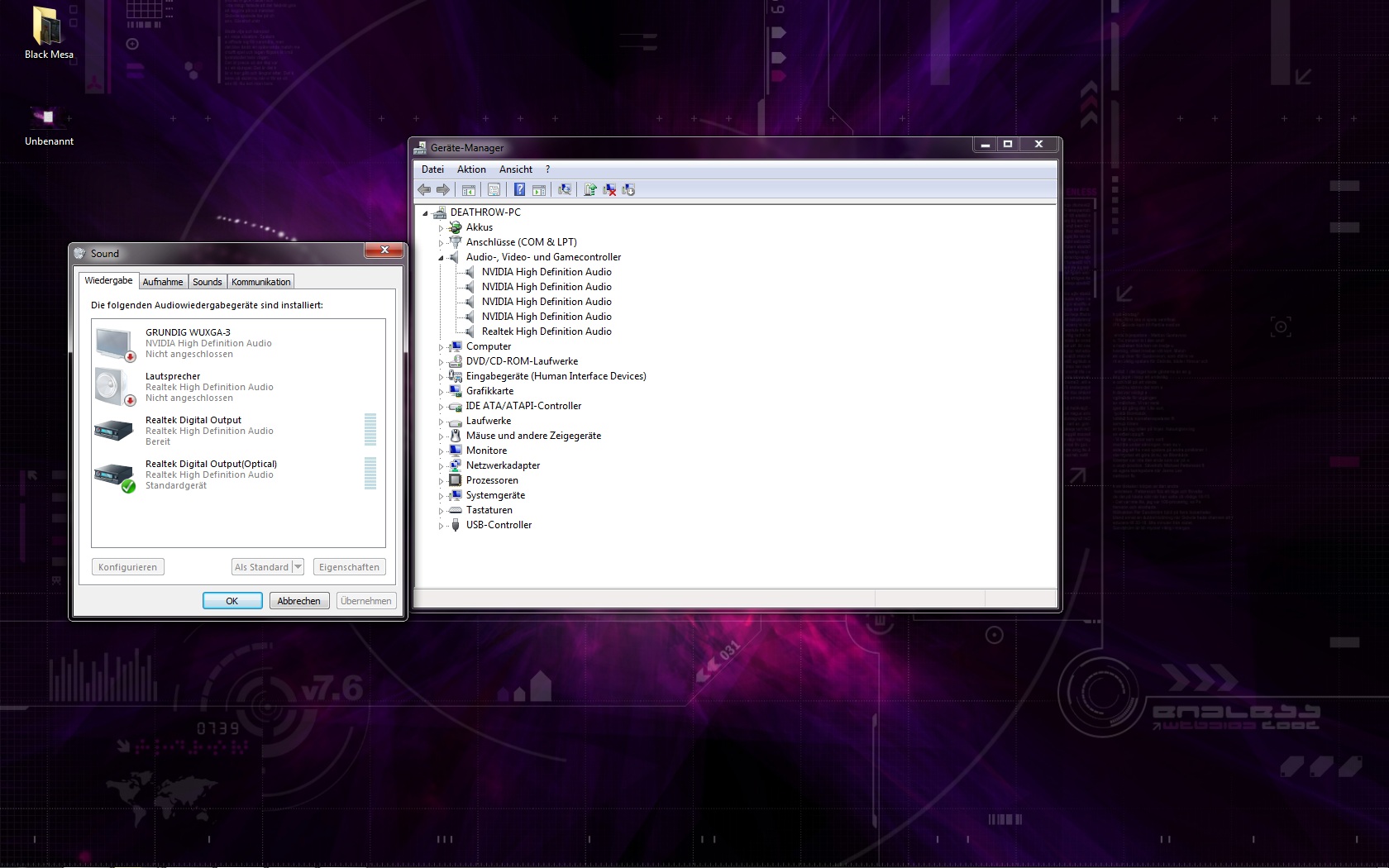Expand the Eingabegeräte (Human Interface Devices) arrow
Viewport: 1389px width, 868px height.
[x=441, y=377]
